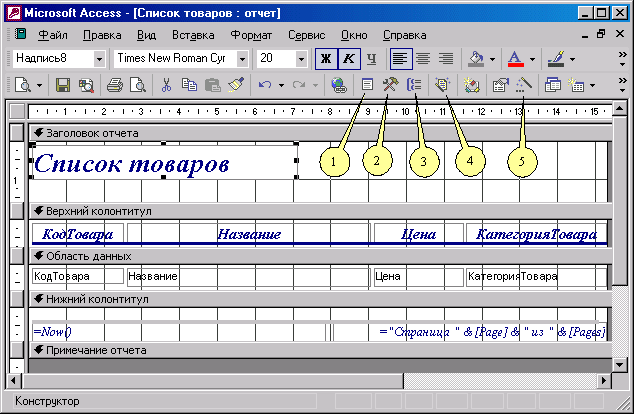Expand the font name dropdown

pos(243,59)
